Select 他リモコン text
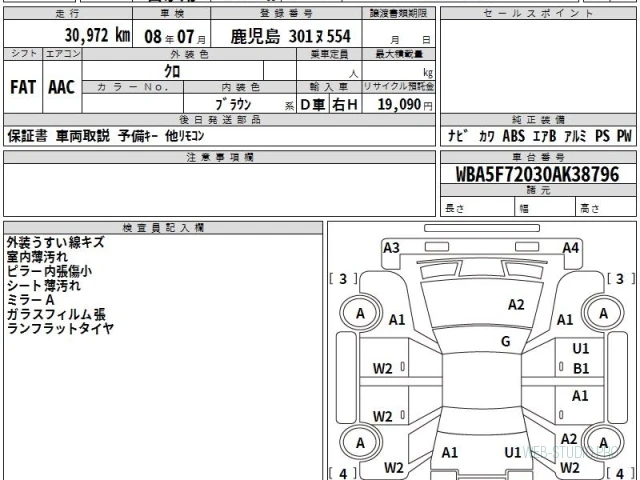Screen dimensions: 640x480 click(x=184, y=136)
